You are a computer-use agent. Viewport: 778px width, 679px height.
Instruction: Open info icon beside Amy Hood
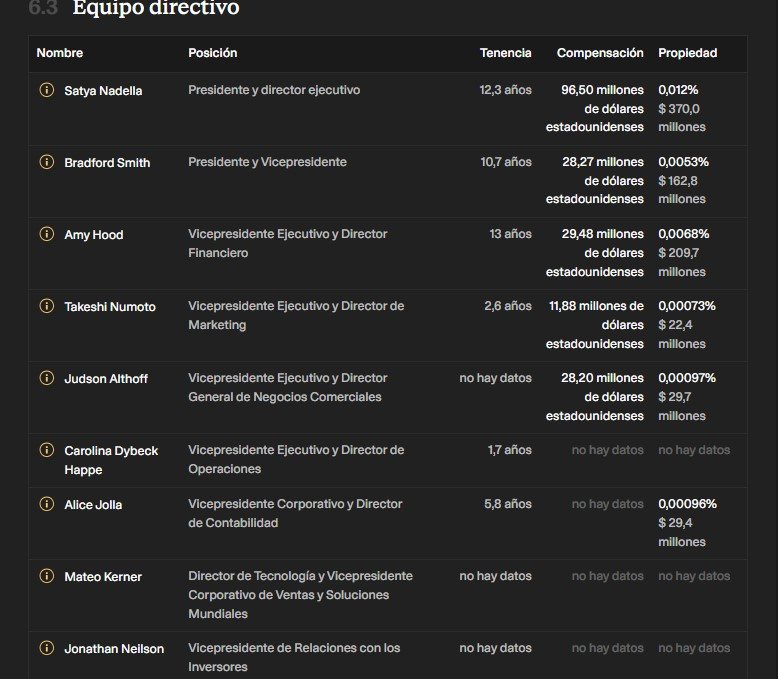point(47,234)
